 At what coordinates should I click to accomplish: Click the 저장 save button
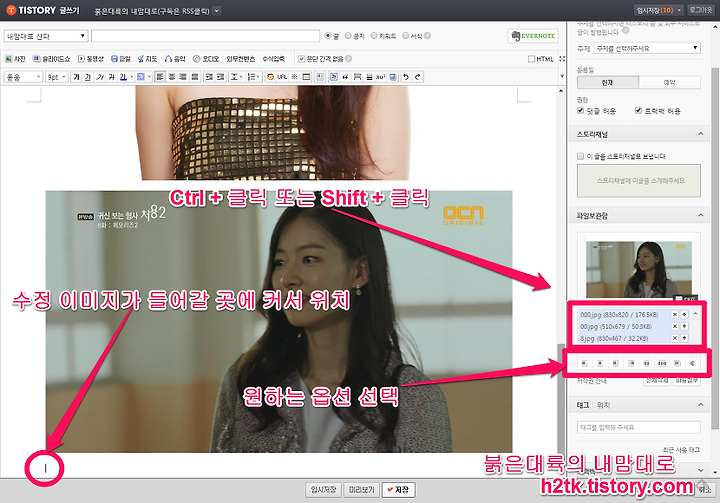(x=398, y=490)
